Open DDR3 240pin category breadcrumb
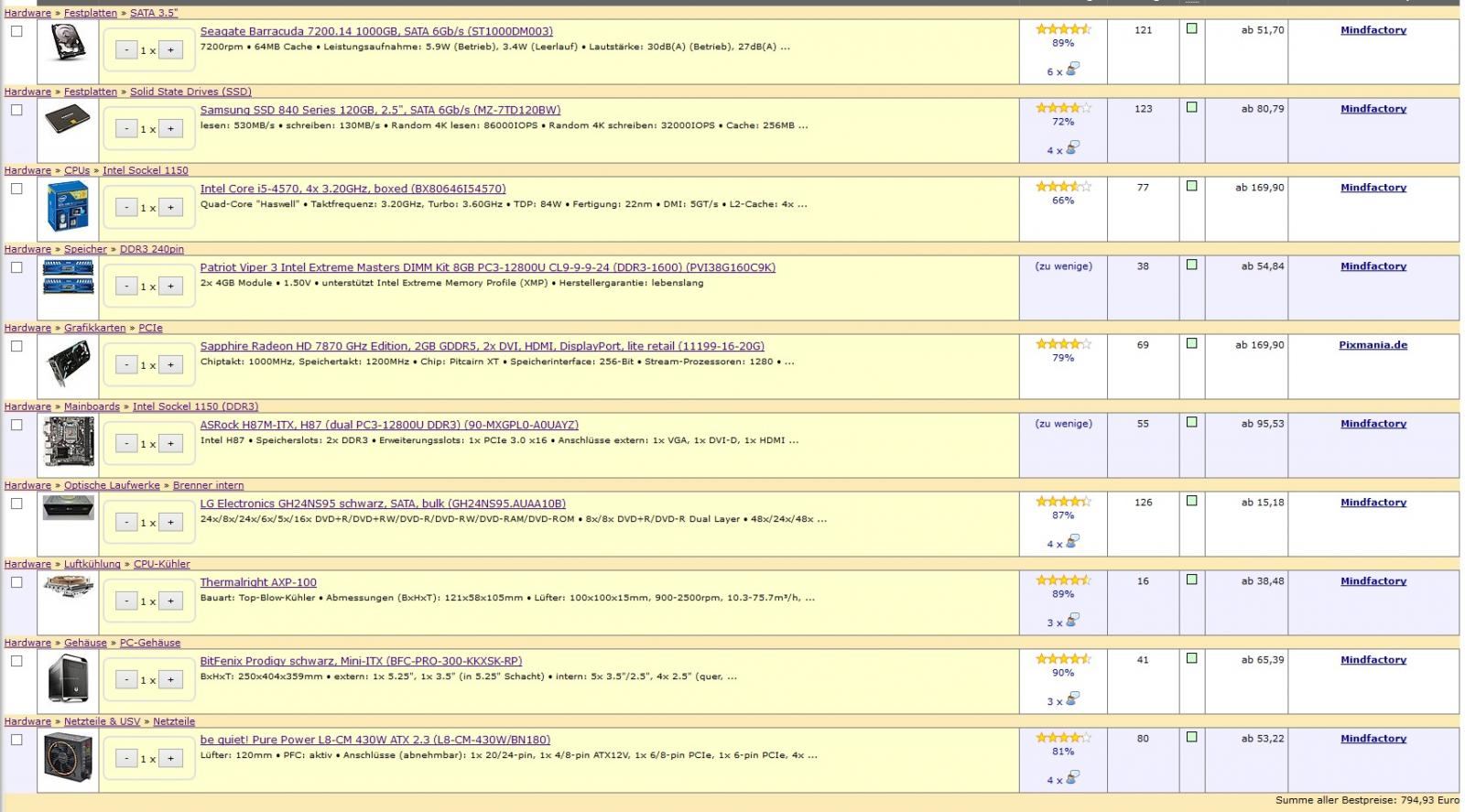Image resolution: width=1465 pixels, height=812 pixels. click(x=152, y=249)
